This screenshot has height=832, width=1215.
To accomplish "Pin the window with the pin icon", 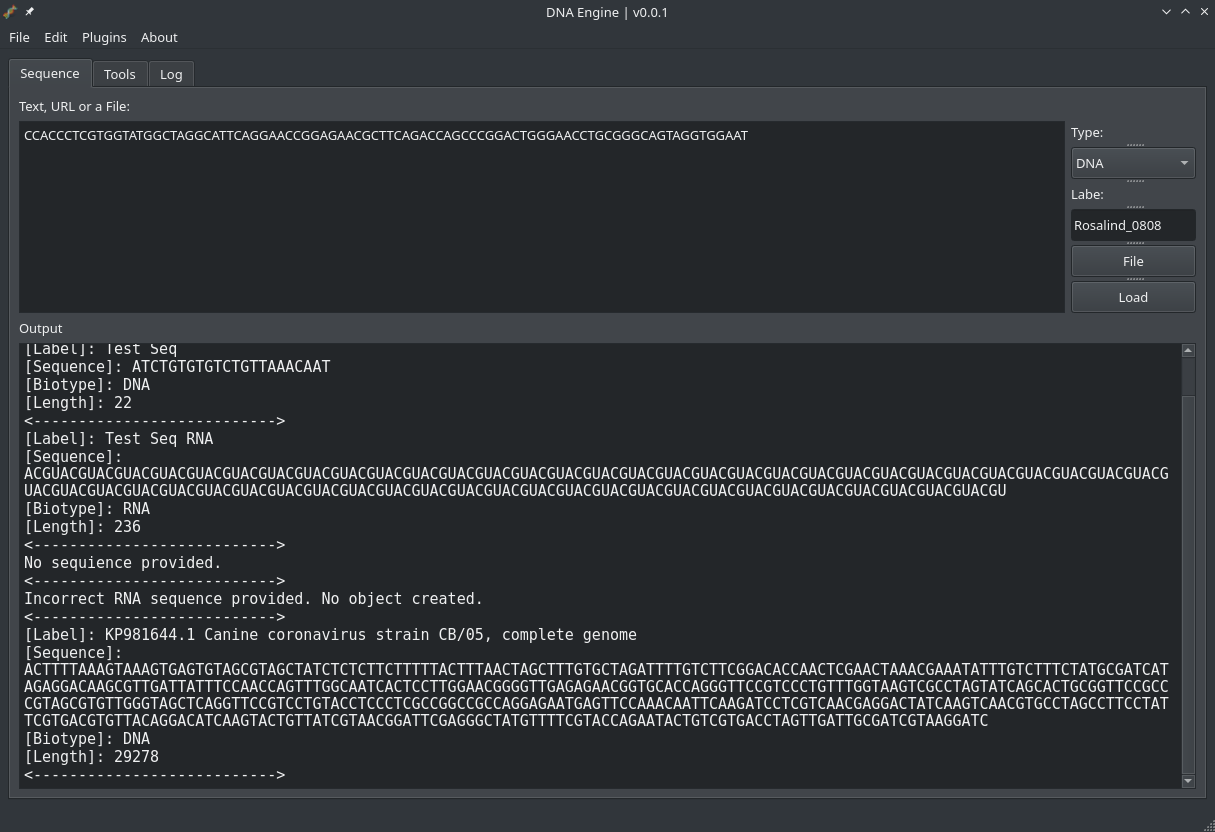I will [29, 12].
